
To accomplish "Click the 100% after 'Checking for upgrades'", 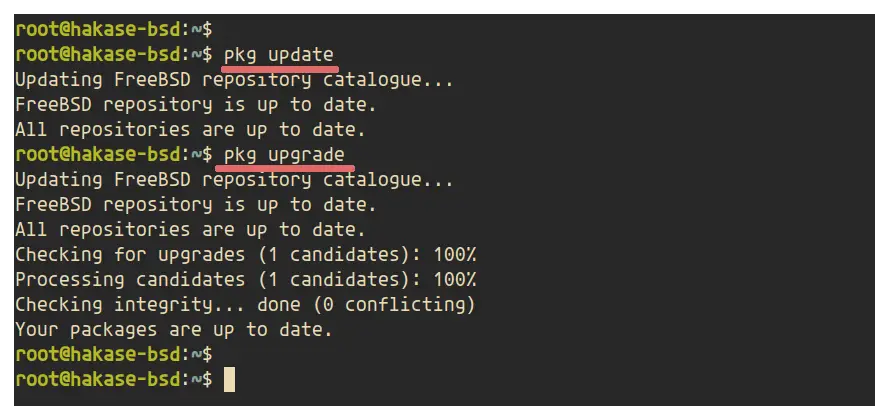I will pyautogui.click(x=455, y=254).
